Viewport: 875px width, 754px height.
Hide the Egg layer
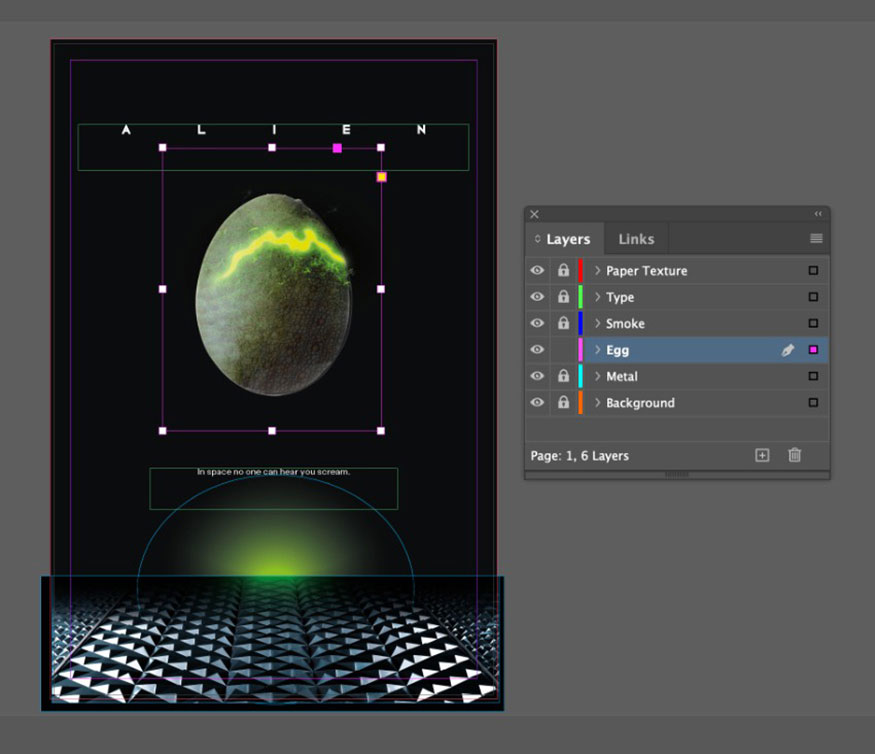537,350
